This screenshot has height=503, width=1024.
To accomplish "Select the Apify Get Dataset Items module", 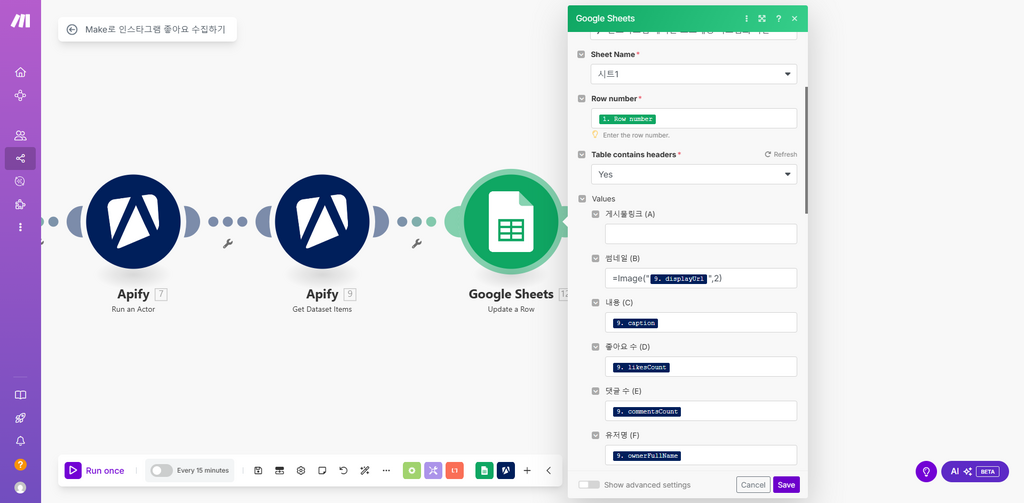I will click(322, 221).
